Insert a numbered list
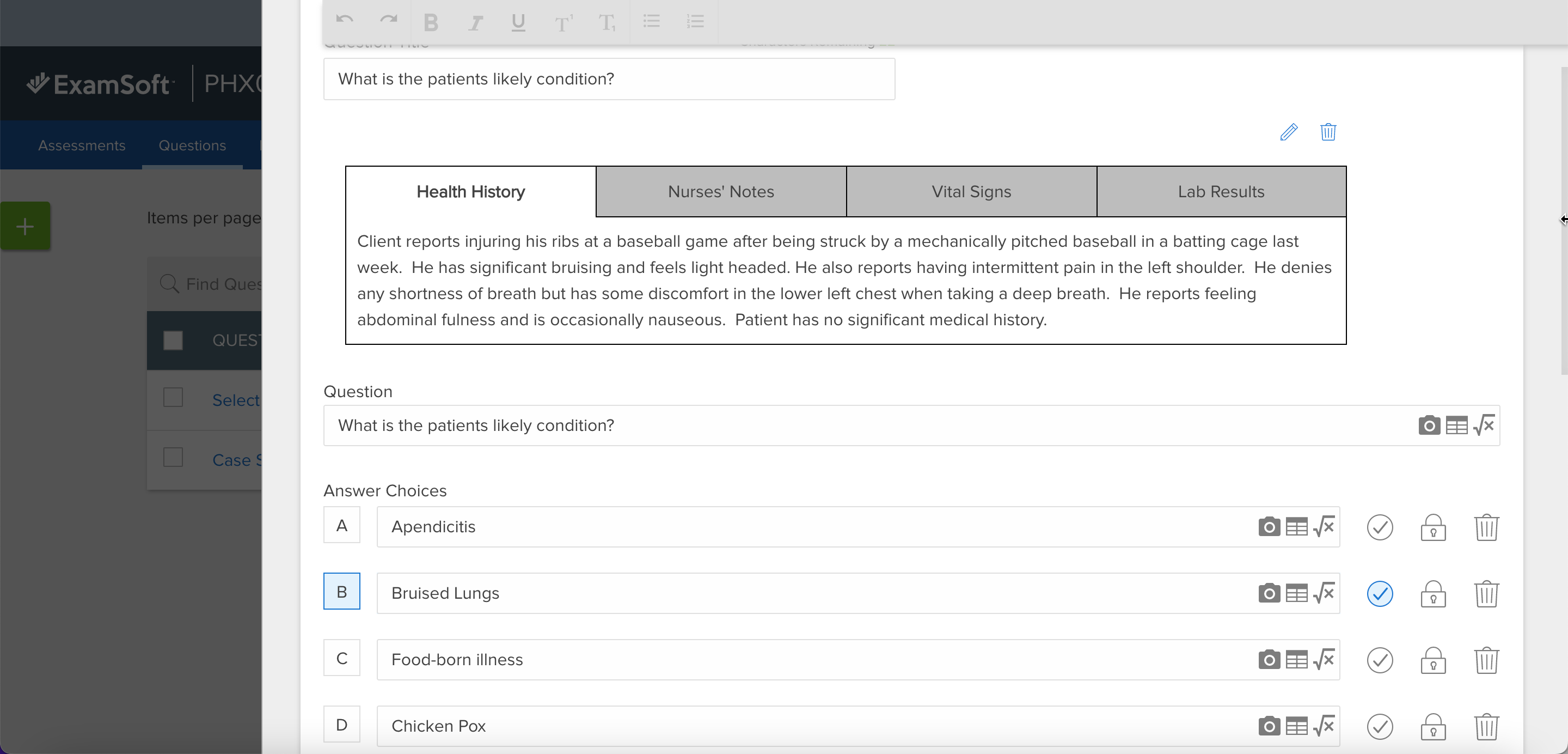The image size is (1568, 754). pos(695,21)
